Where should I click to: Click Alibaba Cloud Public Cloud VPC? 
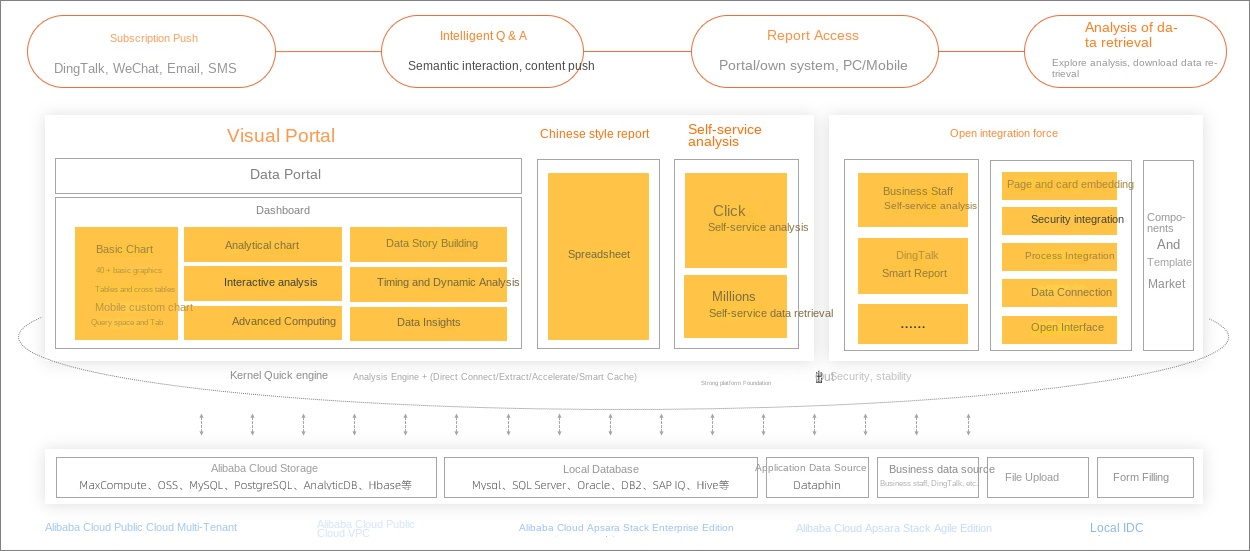coord(366,528)
